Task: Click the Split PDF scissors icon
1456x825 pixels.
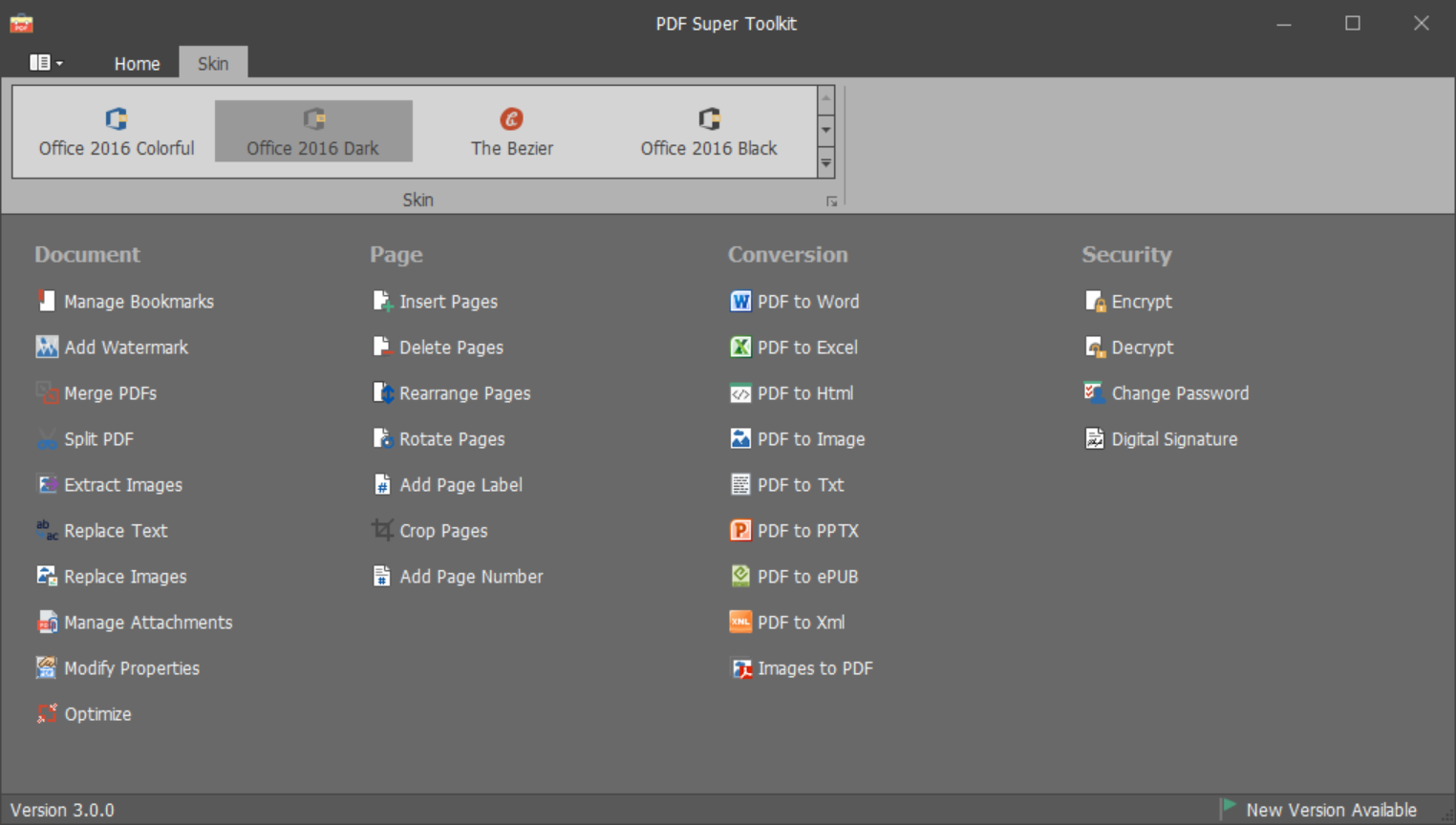Action: (47, 439)
